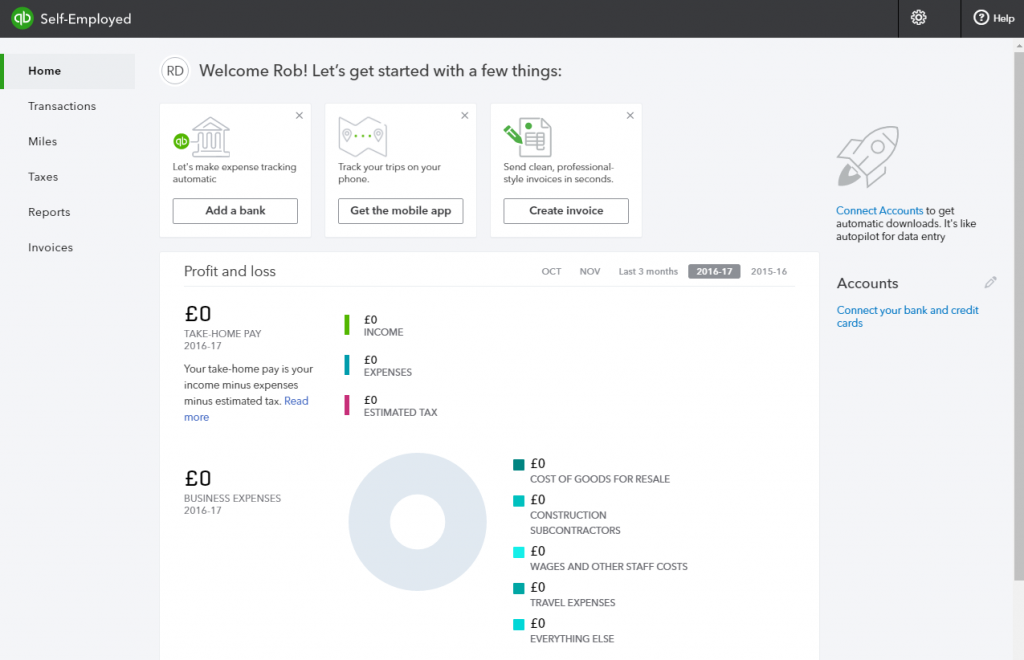Click the Profit and loss heading
The image size is (1024, 660).
(230, 272)
